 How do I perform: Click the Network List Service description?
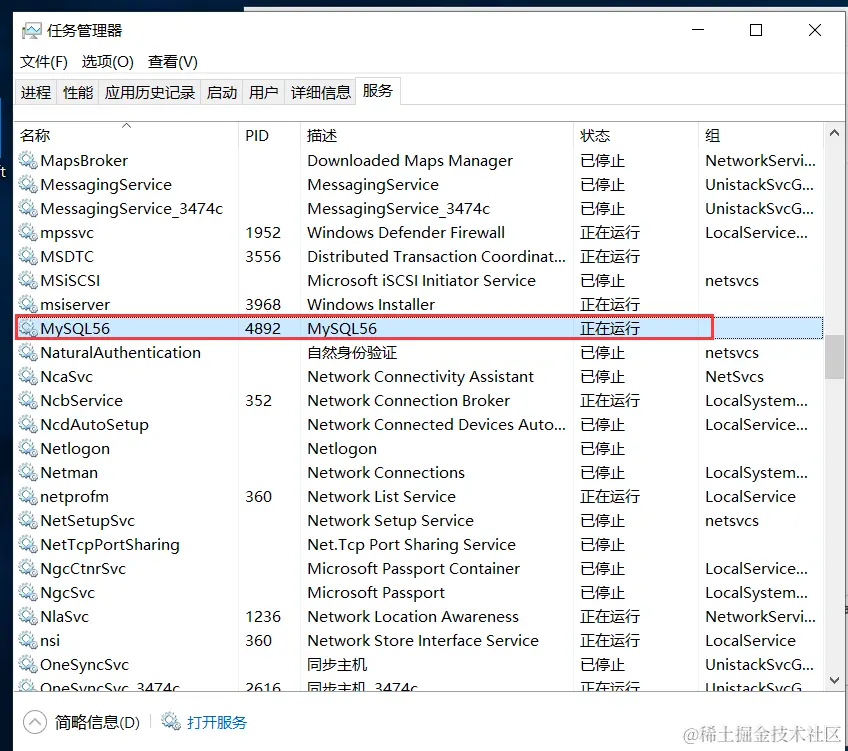382,496
